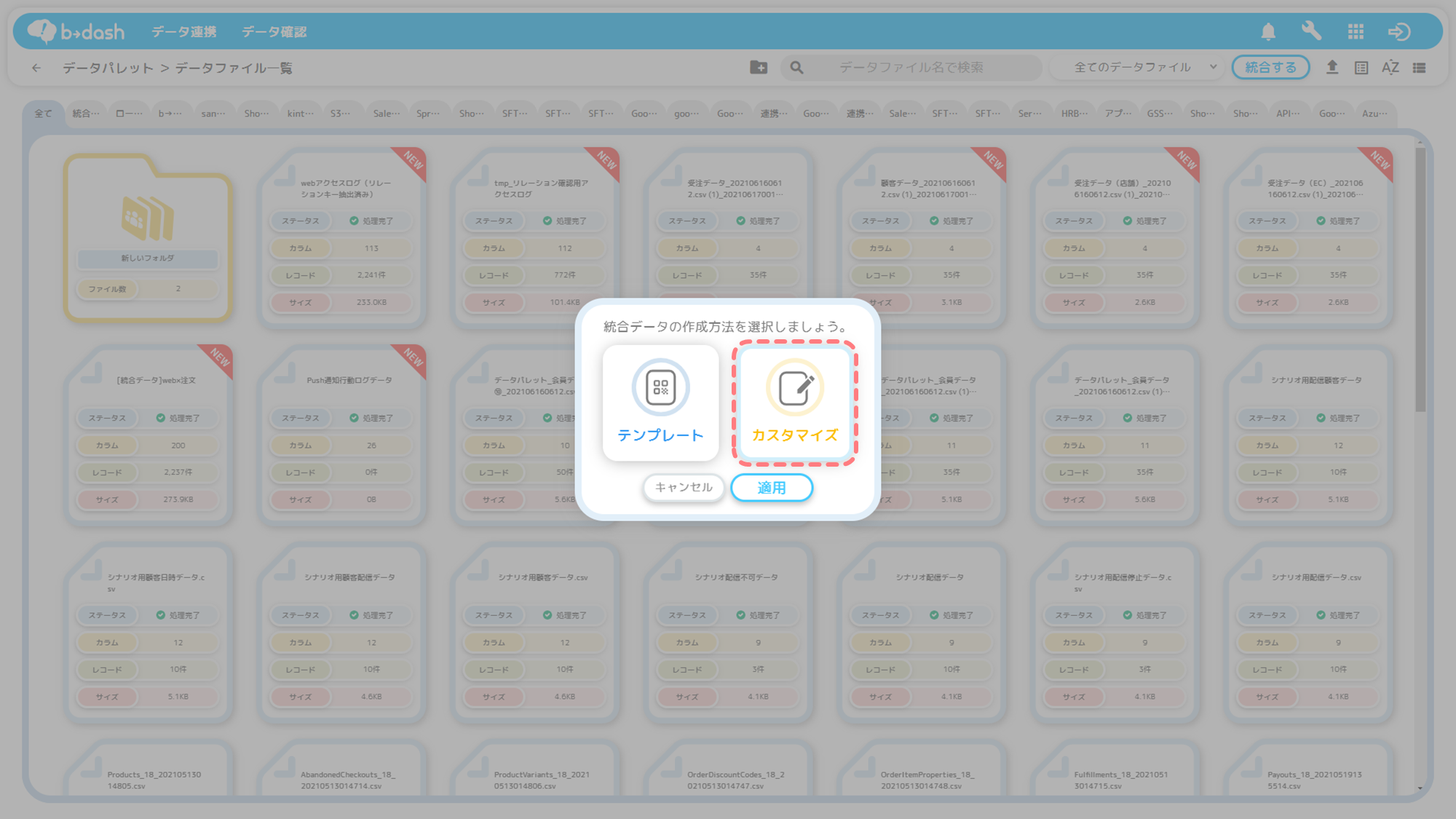Click the キャンセル button
The height and width of the screenshot is (819, 1456).
(684, 487)
